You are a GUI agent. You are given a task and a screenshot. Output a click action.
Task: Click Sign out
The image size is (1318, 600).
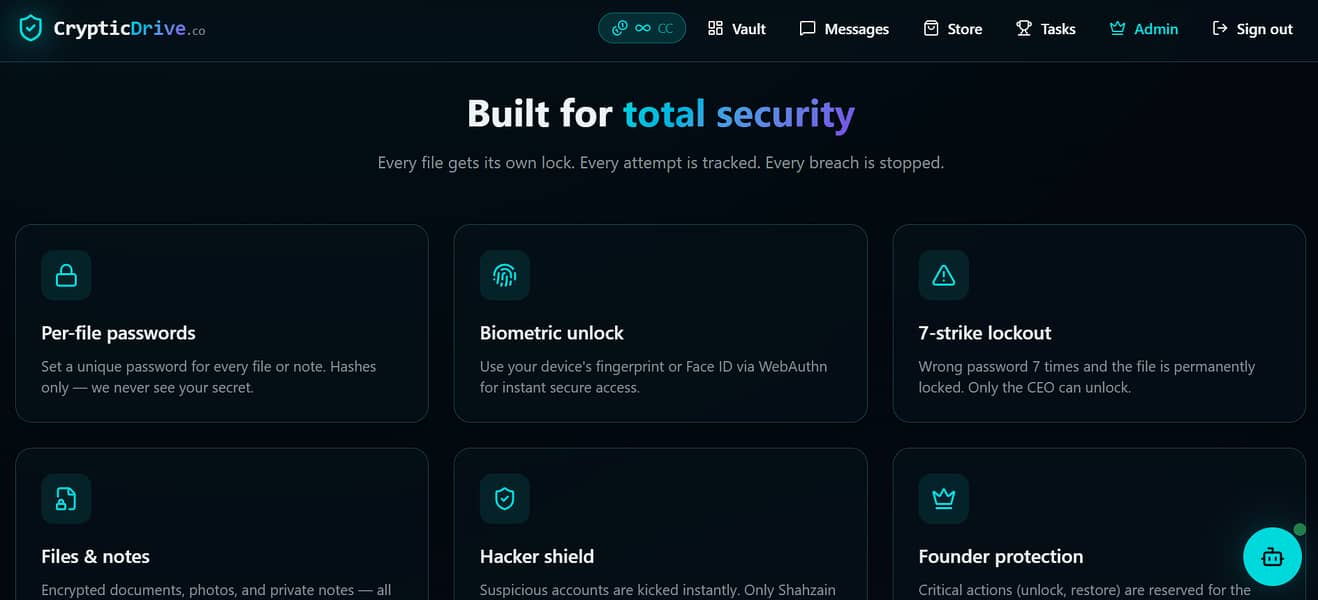1252,29
